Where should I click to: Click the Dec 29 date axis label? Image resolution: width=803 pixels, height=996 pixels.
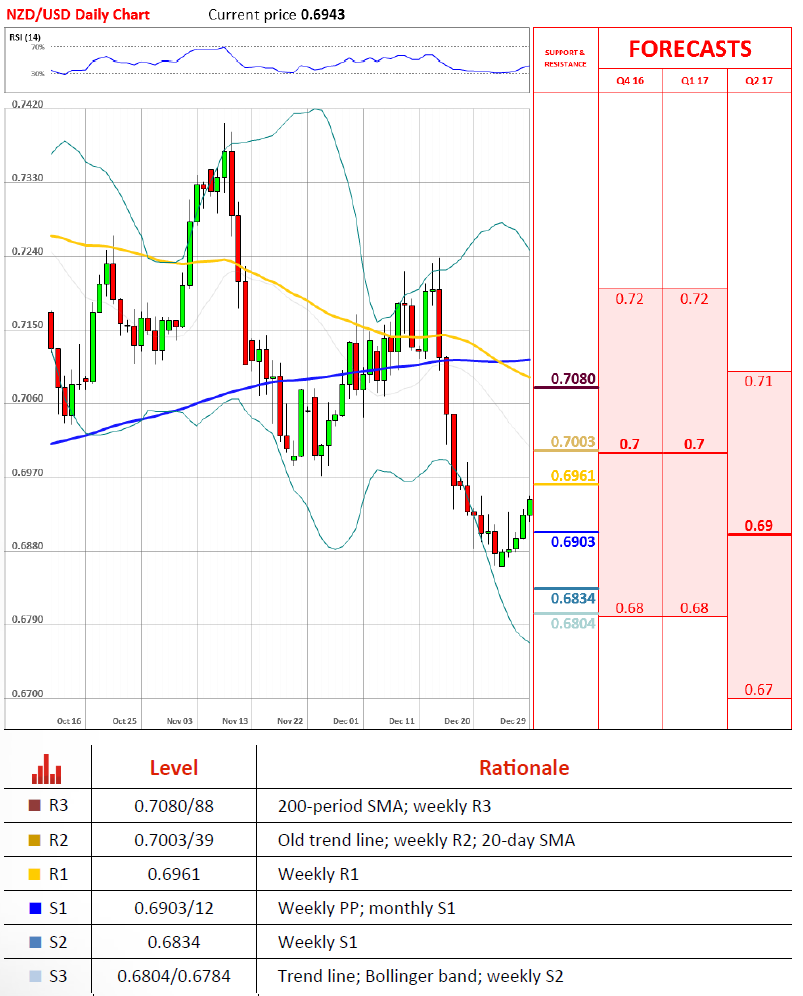pyautogui.click(x=513, y=721)
